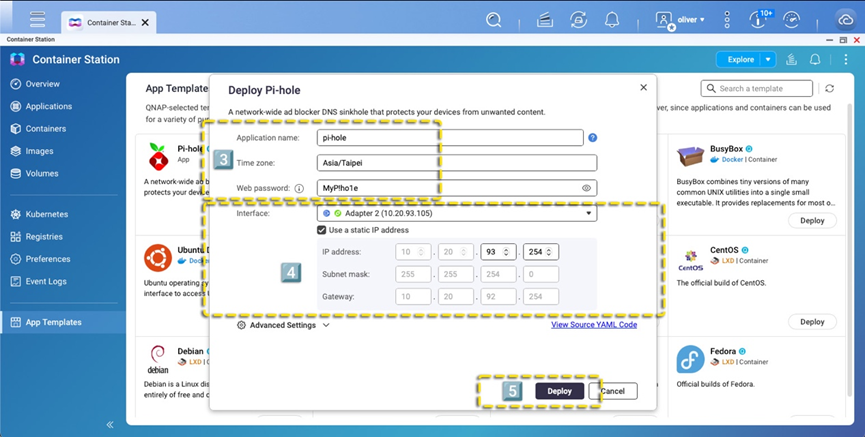Toggle the Use a static IP address checkbox
Screen dimensions: 865x437
[322, 230]
